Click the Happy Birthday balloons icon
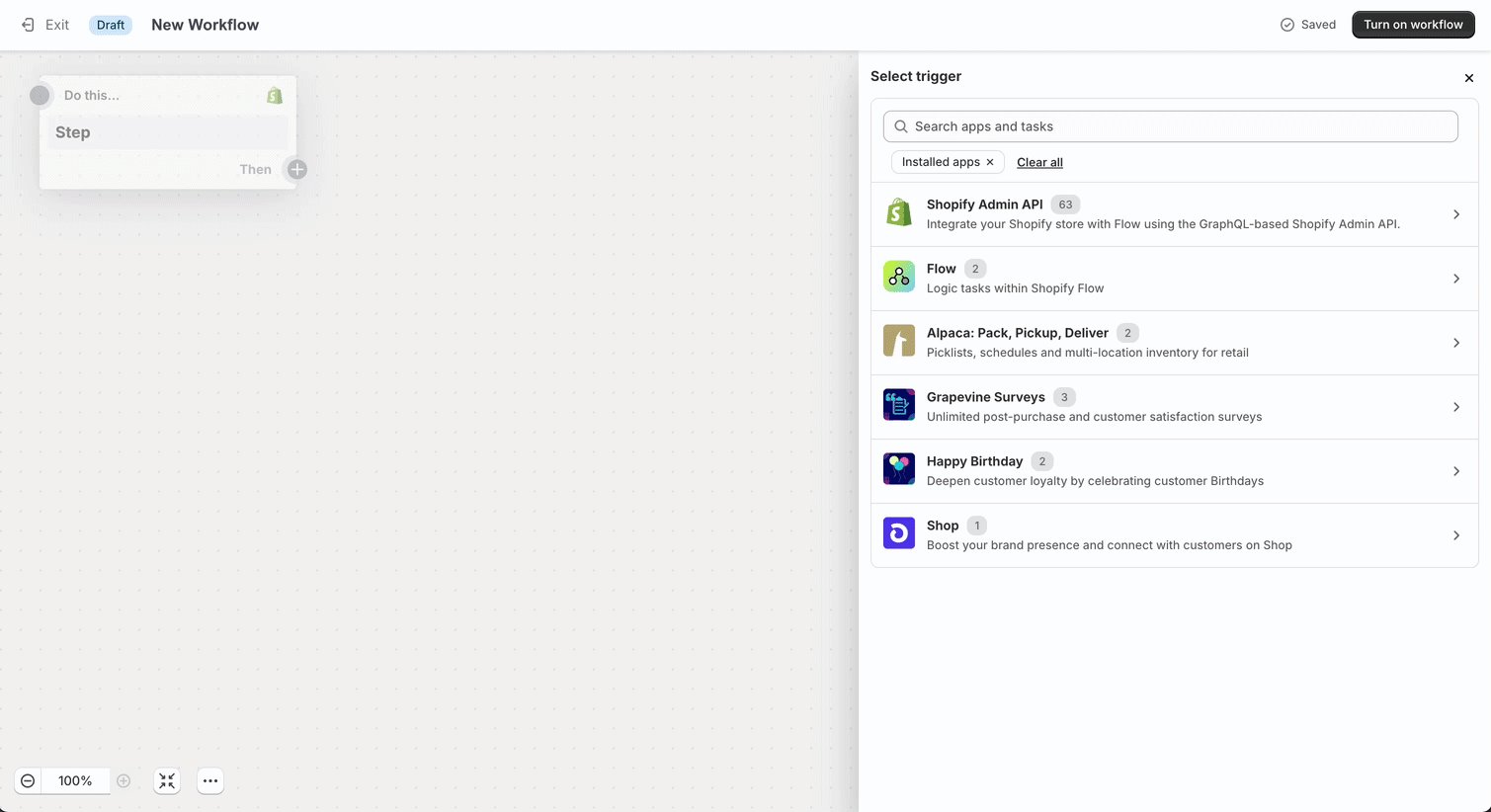Image resolution: width=1491 pixels, height=812 pixels. pos(899,469)
